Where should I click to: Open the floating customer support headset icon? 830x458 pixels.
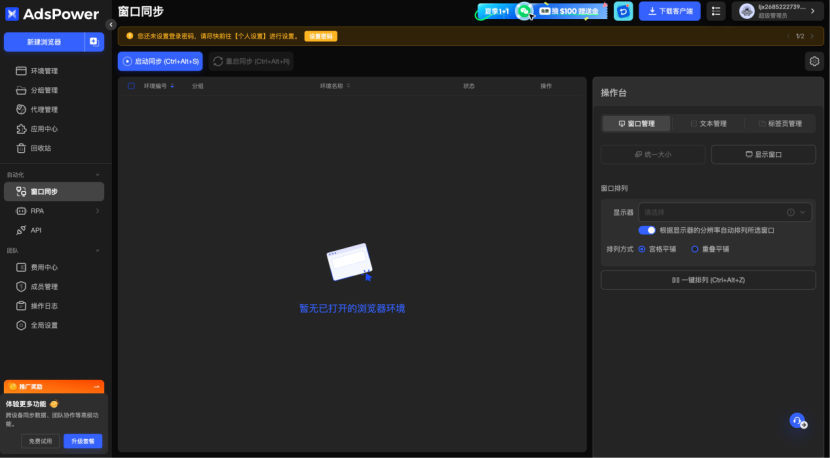[797, 421]
